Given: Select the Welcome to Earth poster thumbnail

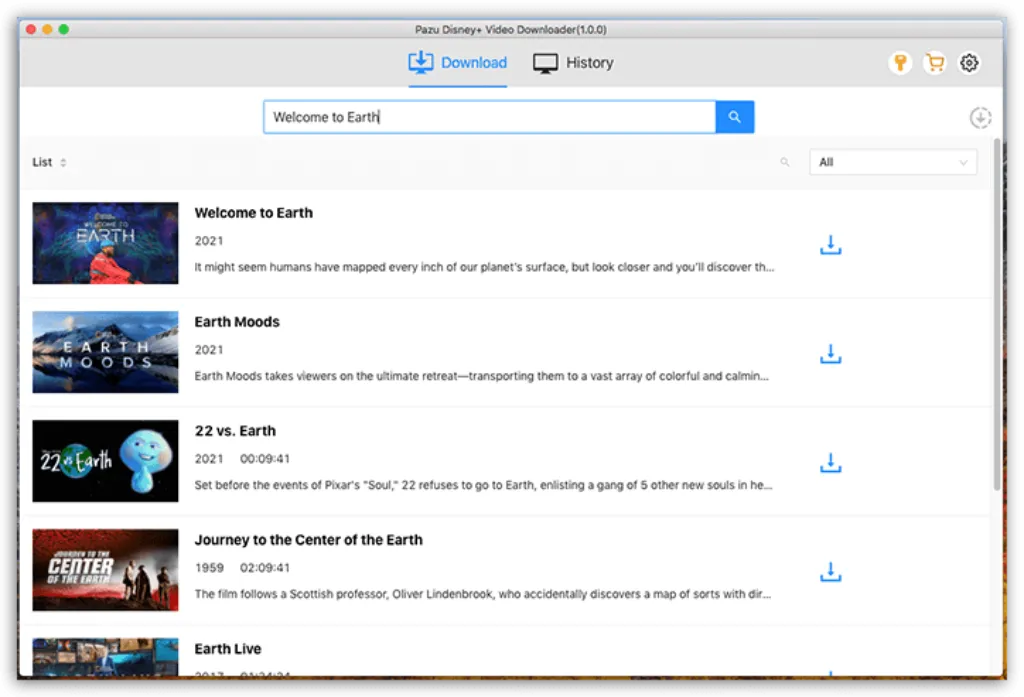Looking at the screenshot, I should click(x=105, y=243).
